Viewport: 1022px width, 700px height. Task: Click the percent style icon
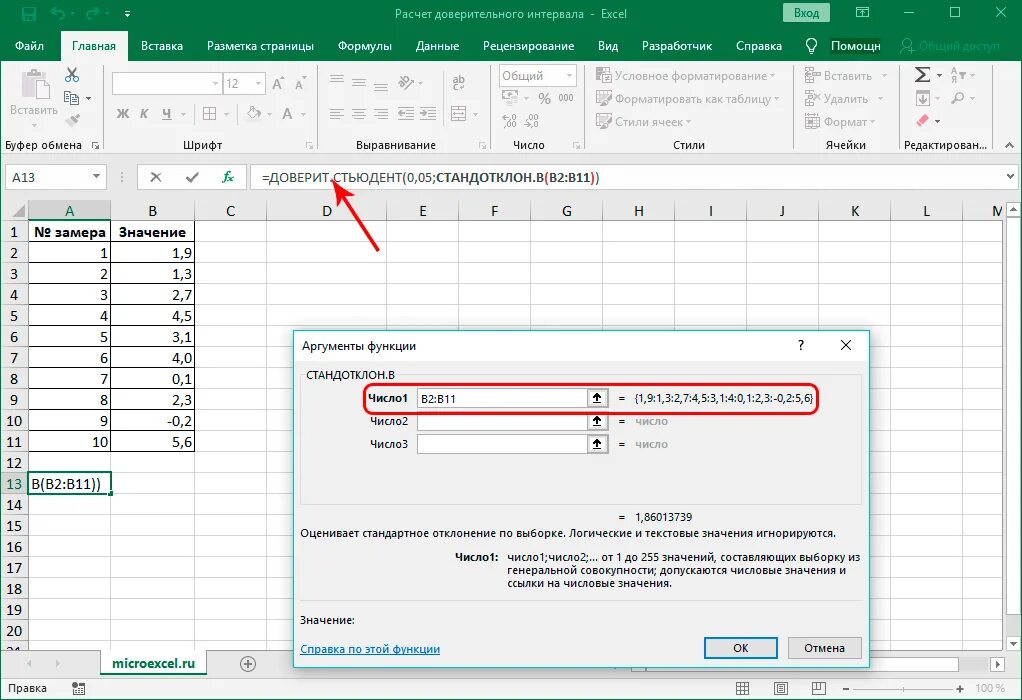tap(544, 98)
